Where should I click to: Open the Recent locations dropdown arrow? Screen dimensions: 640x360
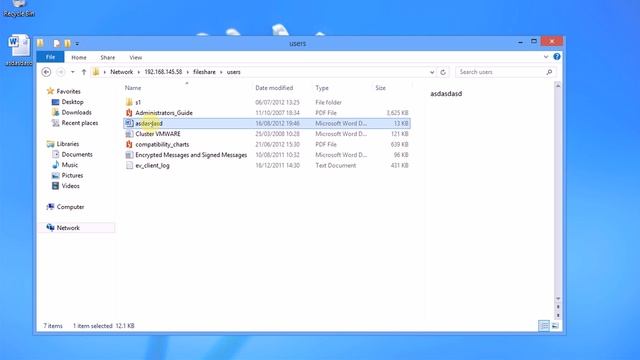(73, 72)
